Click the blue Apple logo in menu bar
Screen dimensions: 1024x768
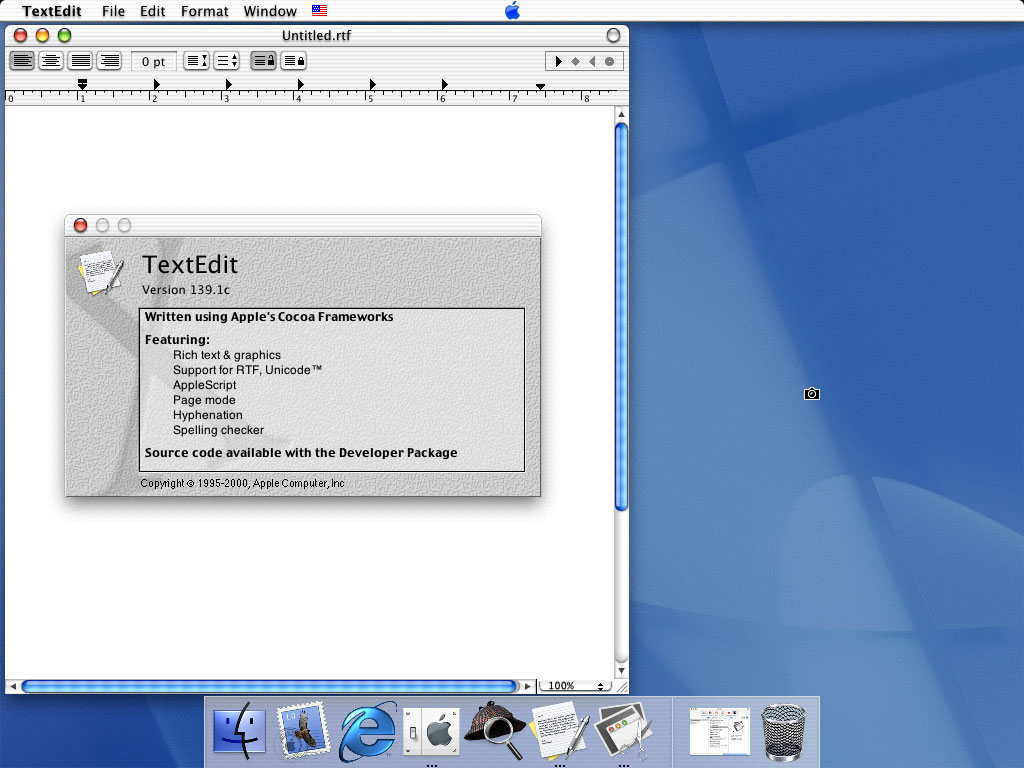[513, 10]
